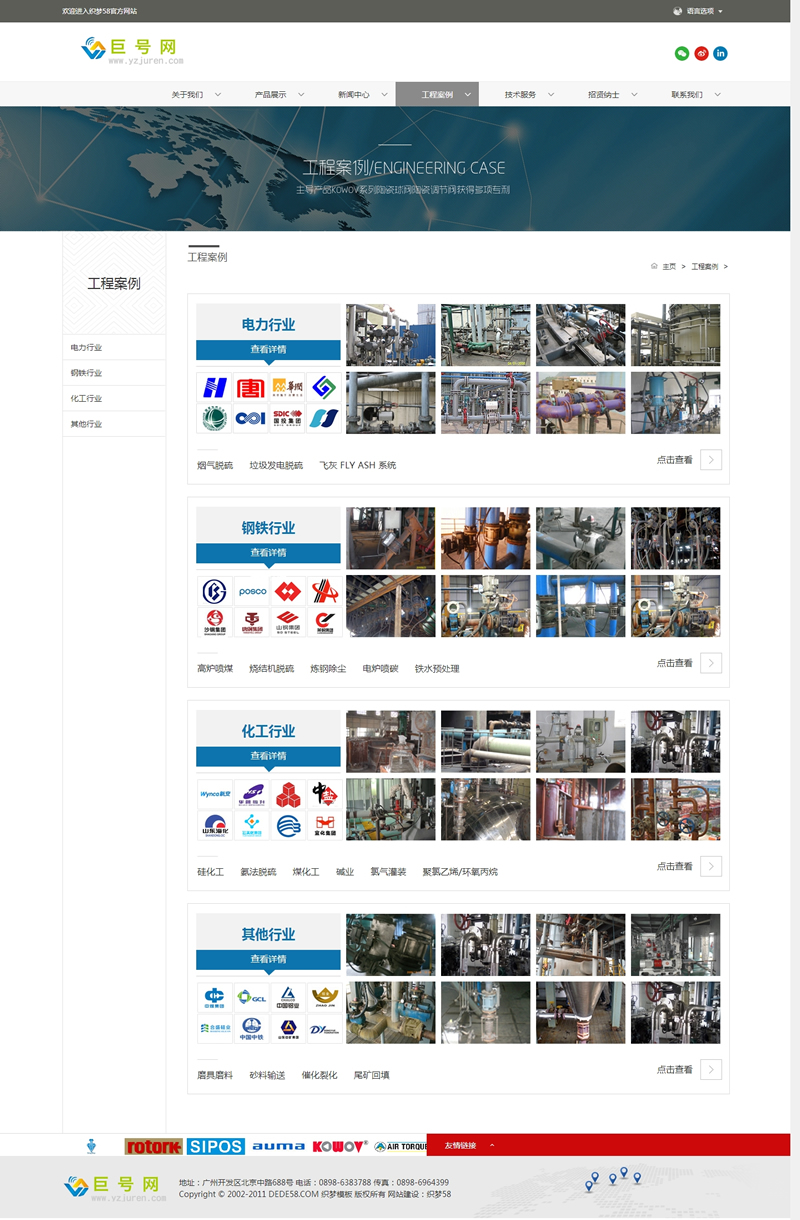Click the 点击查看 link in 钢铁行业 section

tap(674, 663)
